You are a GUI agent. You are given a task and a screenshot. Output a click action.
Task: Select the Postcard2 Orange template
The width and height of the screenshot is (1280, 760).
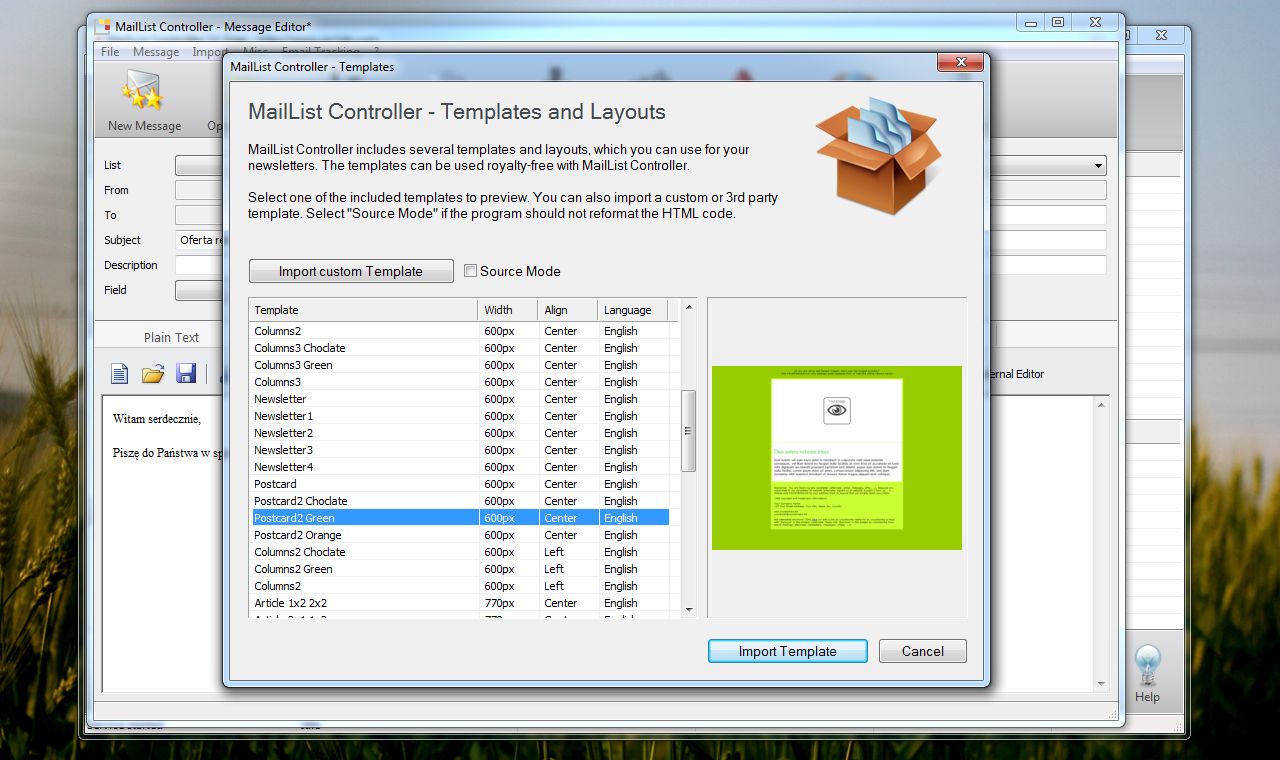[x=459, y=535]
